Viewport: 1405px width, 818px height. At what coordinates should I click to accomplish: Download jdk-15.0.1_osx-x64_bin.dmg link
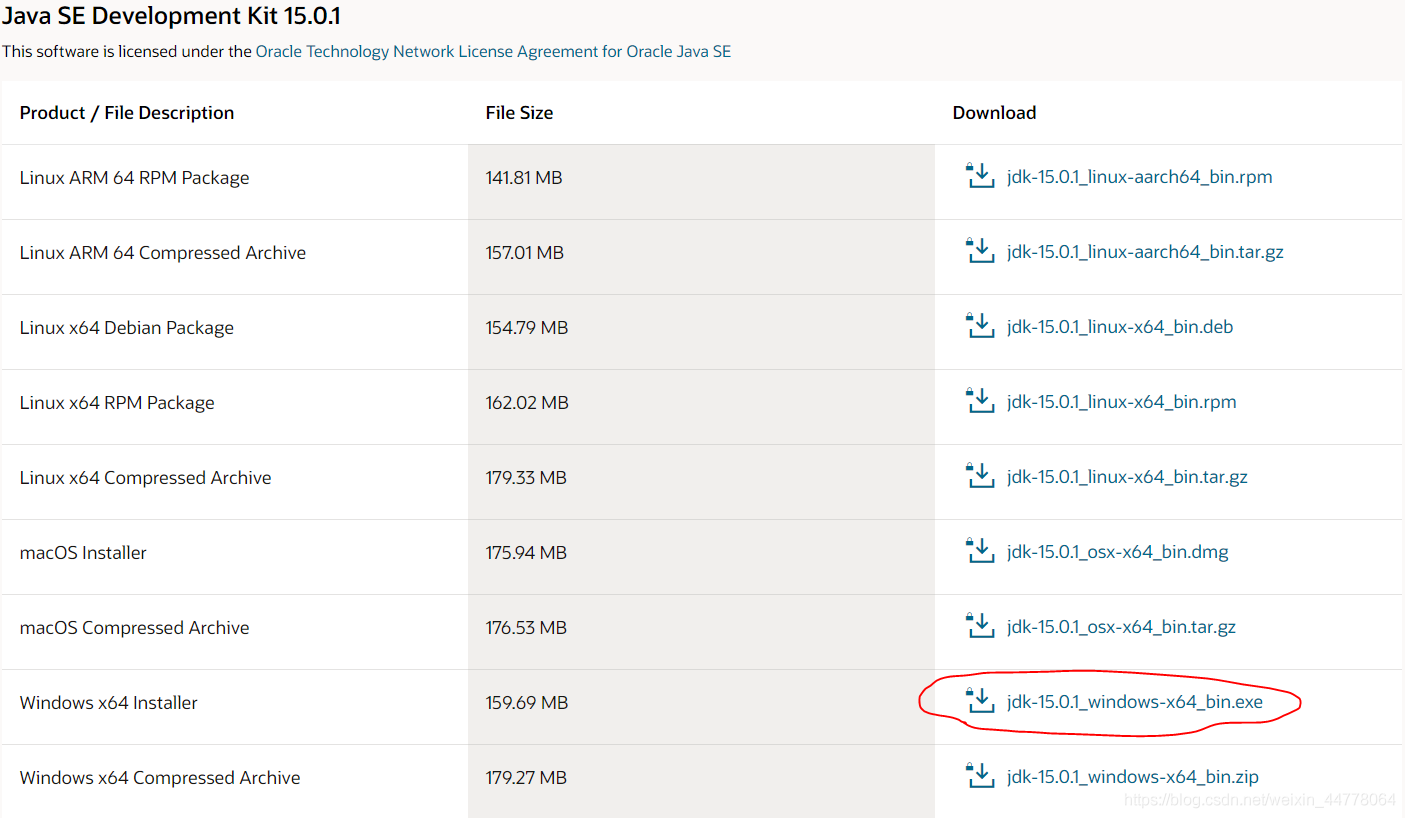[x=1118, y=552]
